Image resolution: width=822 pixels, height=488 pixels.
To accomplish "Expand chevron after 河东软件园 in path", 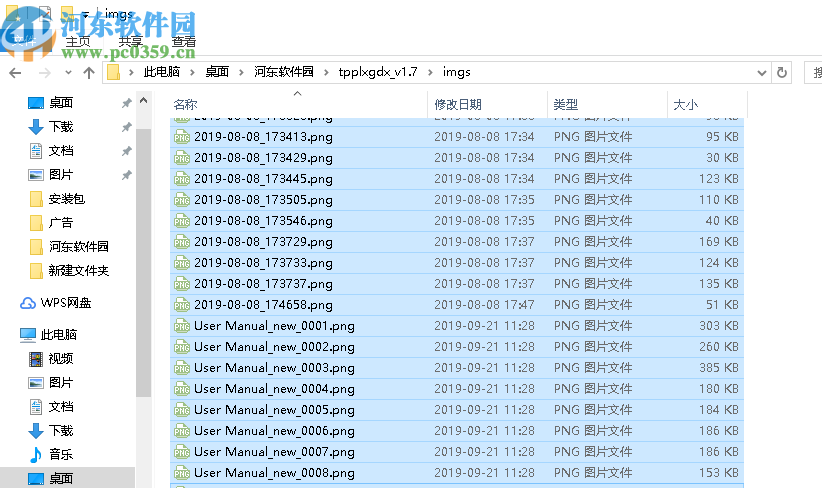I will click(326, 72).
